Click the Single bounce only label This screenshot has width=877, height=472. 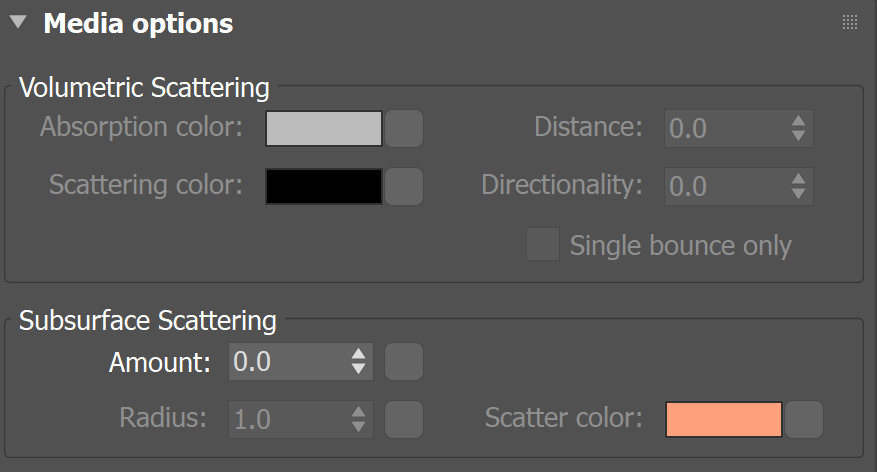pyautogui.click(x=680, y=246)
